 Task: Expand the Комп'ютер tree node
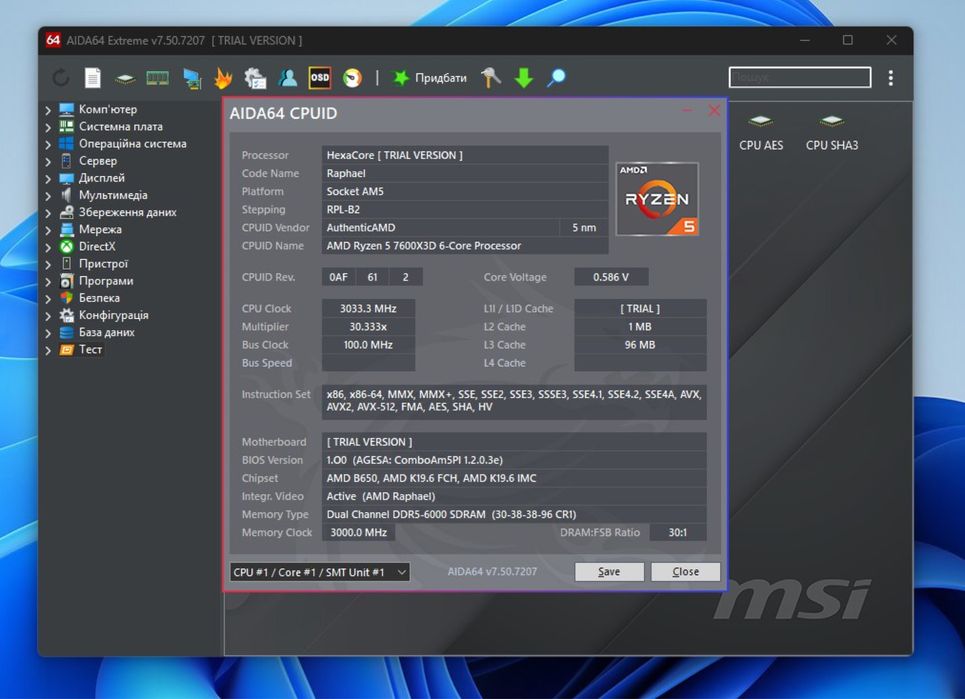[x=48, y=110]
